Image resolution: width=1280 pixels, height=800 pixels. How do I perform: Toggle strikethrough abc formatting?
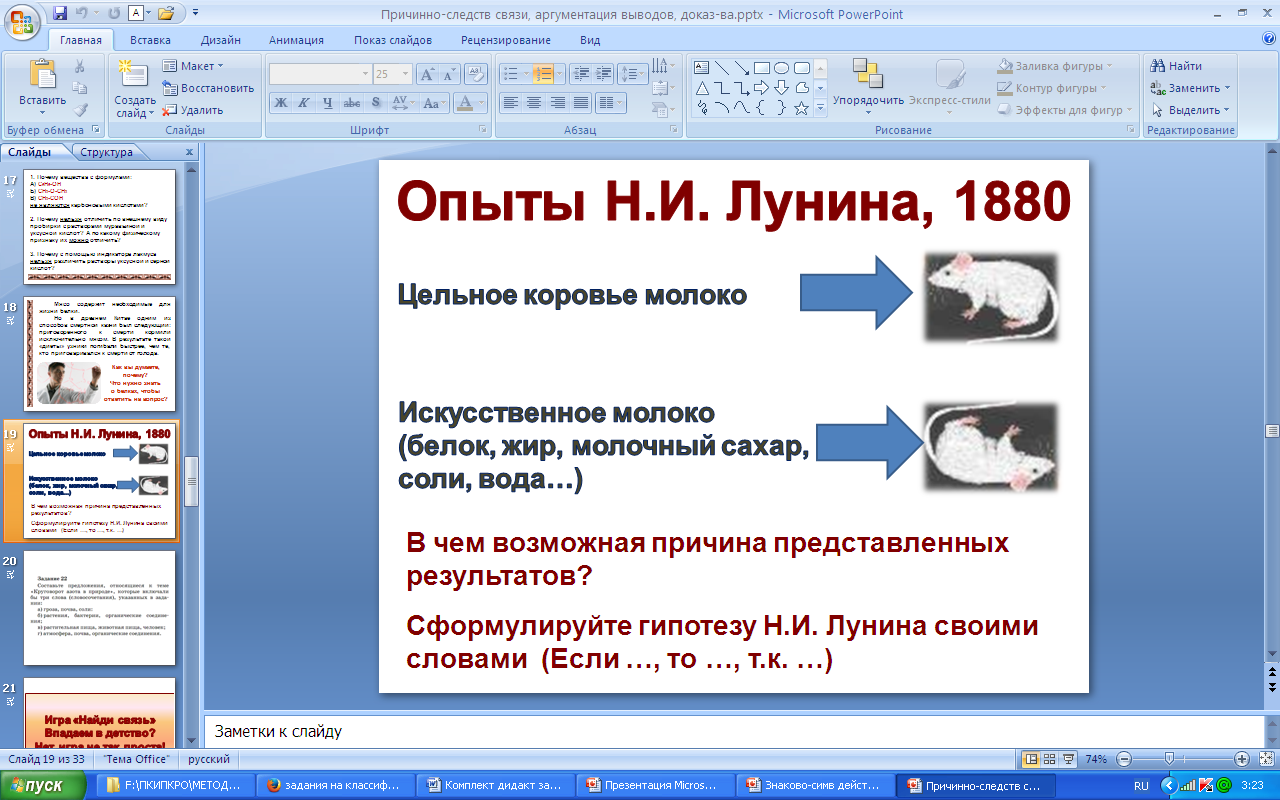coord(352,102)
